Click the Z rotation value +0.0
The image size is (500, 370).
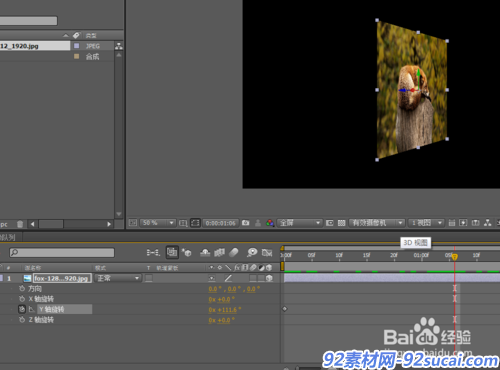click(x=224, y=320)
